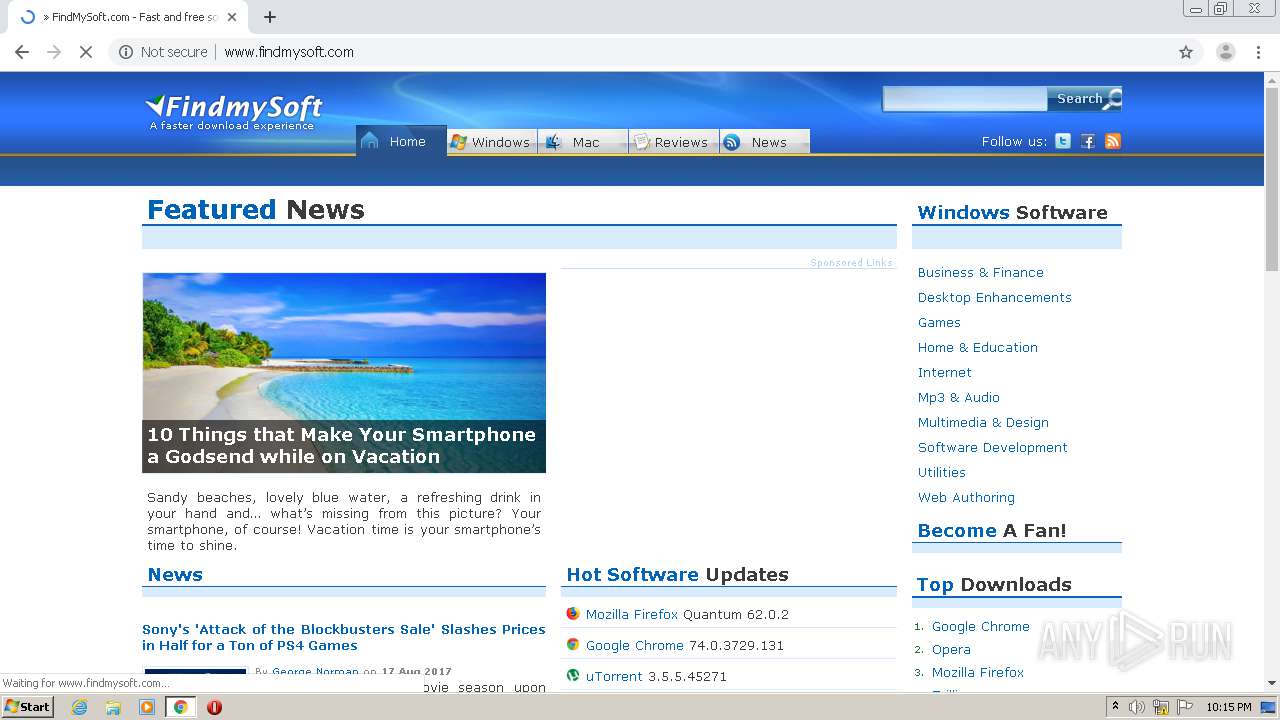The width and height of the screenshot is (1280, 720).
Task: Open the media player taskbar icon
Action: point(147,707)
